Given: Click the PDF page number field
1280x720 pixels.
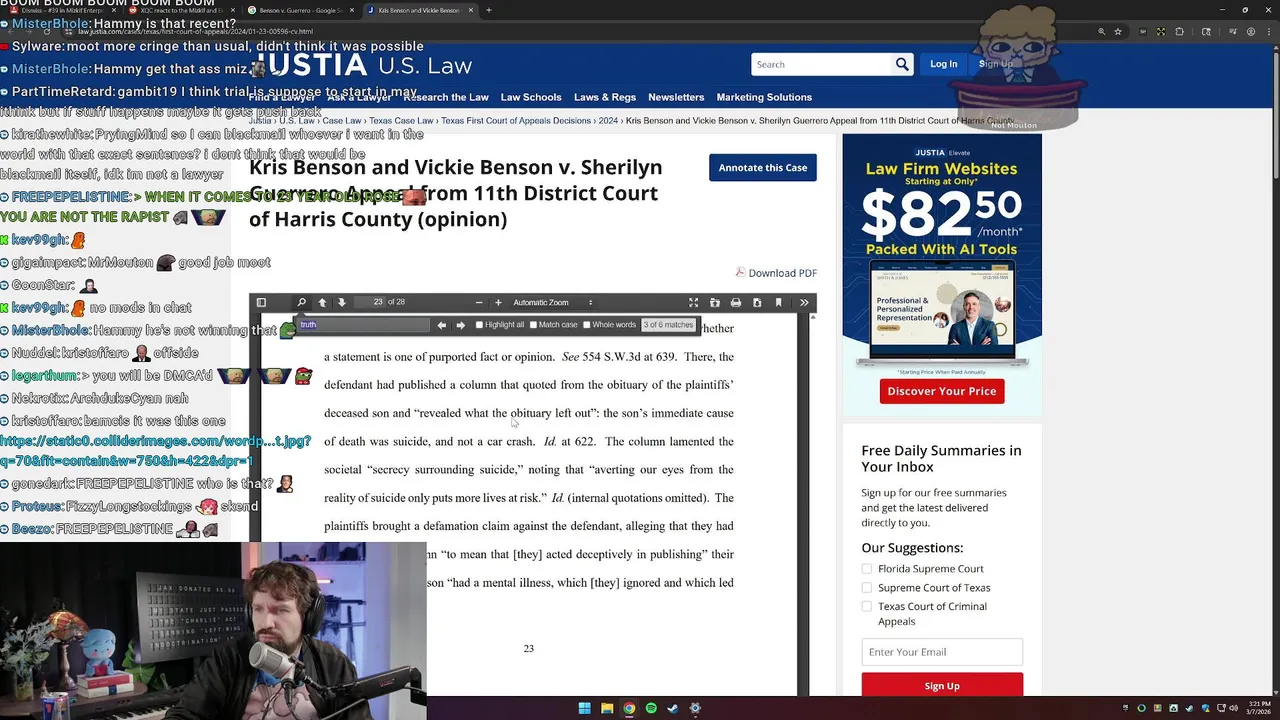Looking at the screenshot, I should [369, 302].
